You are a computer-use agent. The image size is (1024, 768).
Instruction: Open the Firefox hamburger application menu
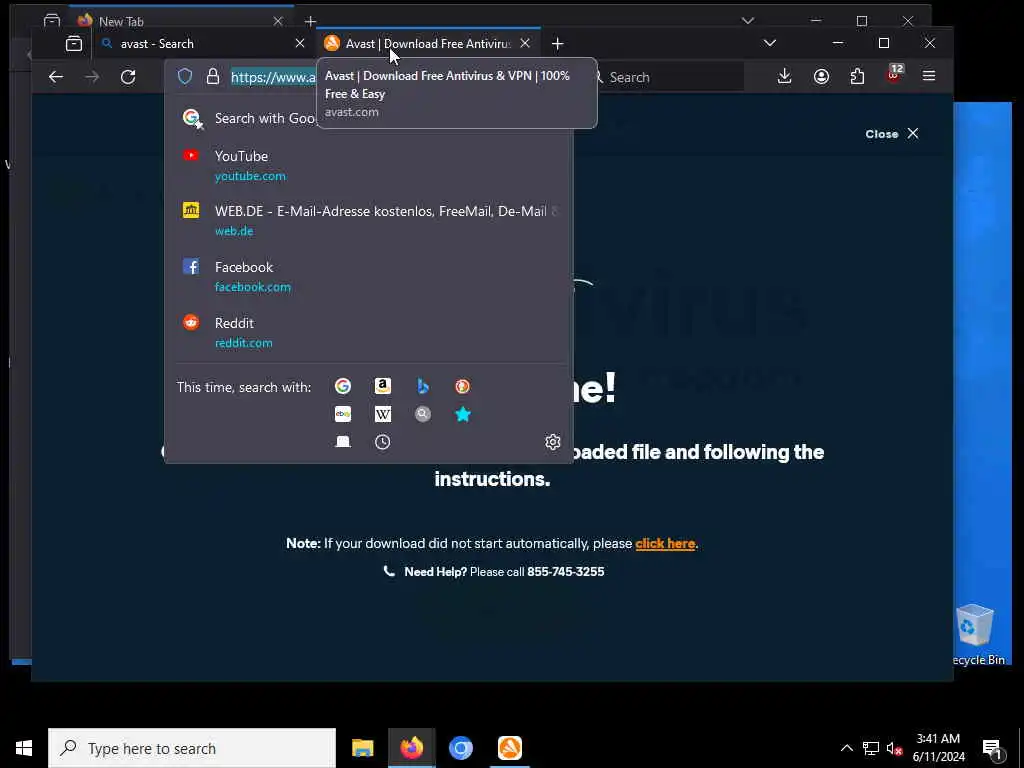tap(929, 76)
